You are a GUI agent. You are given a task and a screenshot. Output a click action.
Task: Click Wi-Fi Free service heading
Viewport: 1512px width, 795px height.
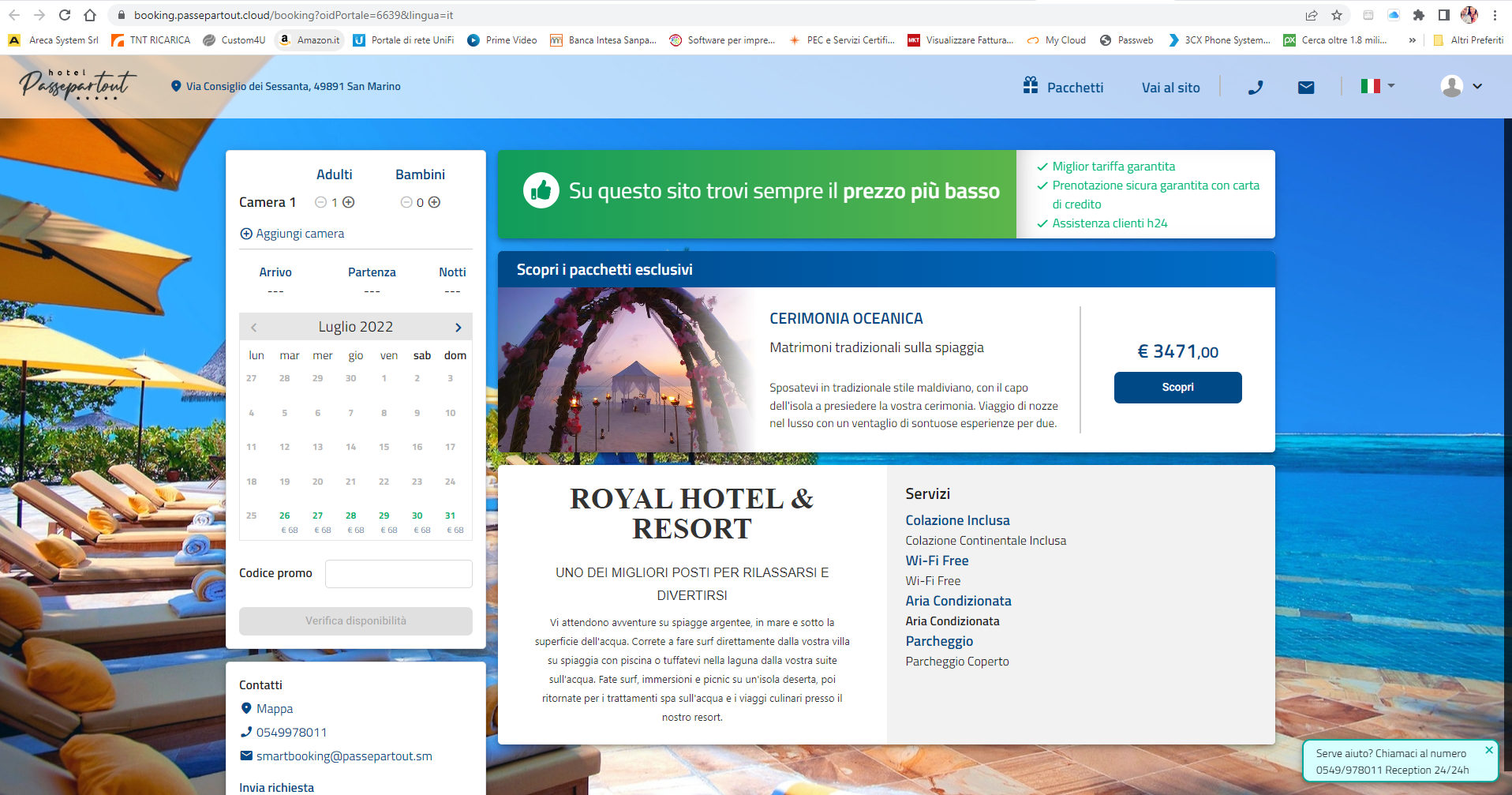937,561
